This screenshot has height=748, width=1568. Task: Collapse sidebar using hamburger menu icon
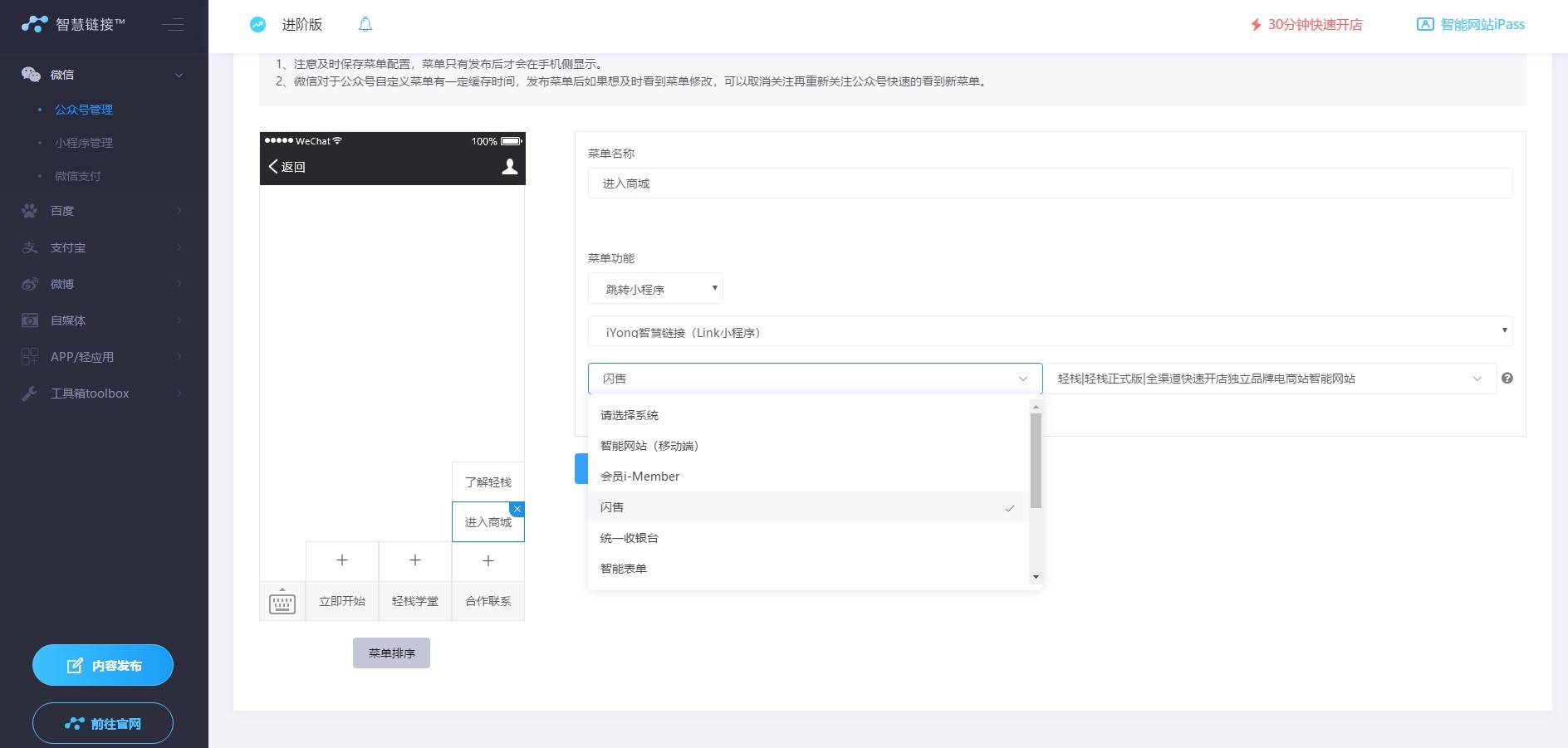173,25
